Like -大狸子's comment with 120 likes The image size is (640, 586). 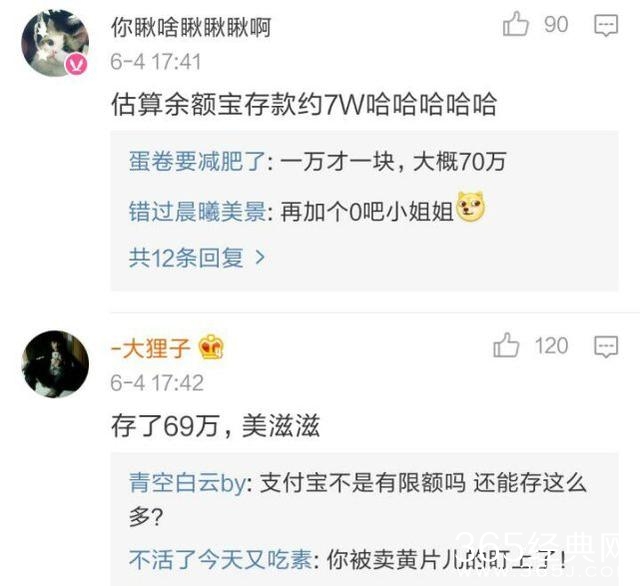[506, 345]
